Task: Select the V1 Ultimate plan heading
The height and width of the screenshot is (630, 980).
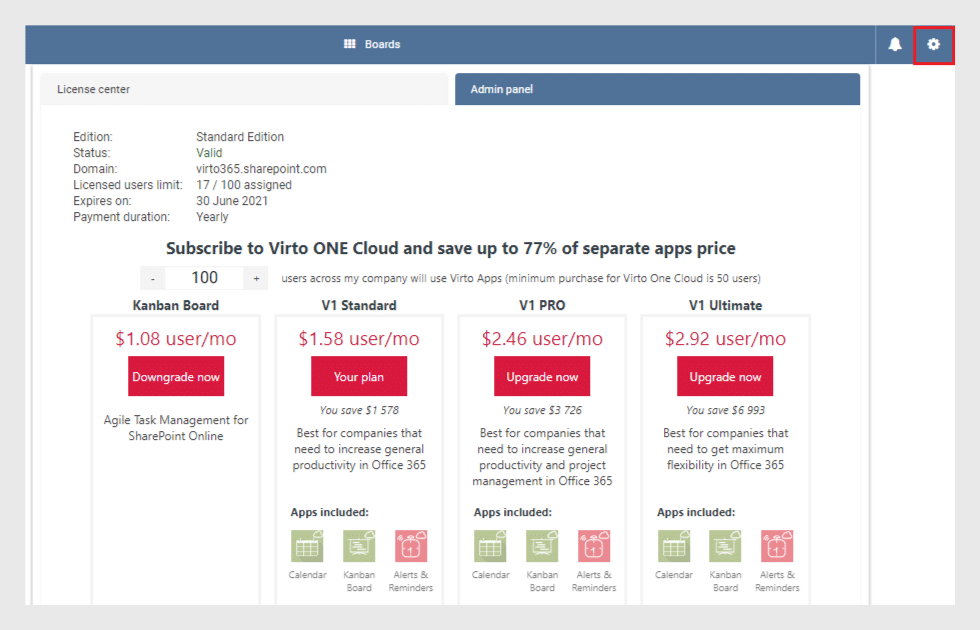Action: (725, 306)
